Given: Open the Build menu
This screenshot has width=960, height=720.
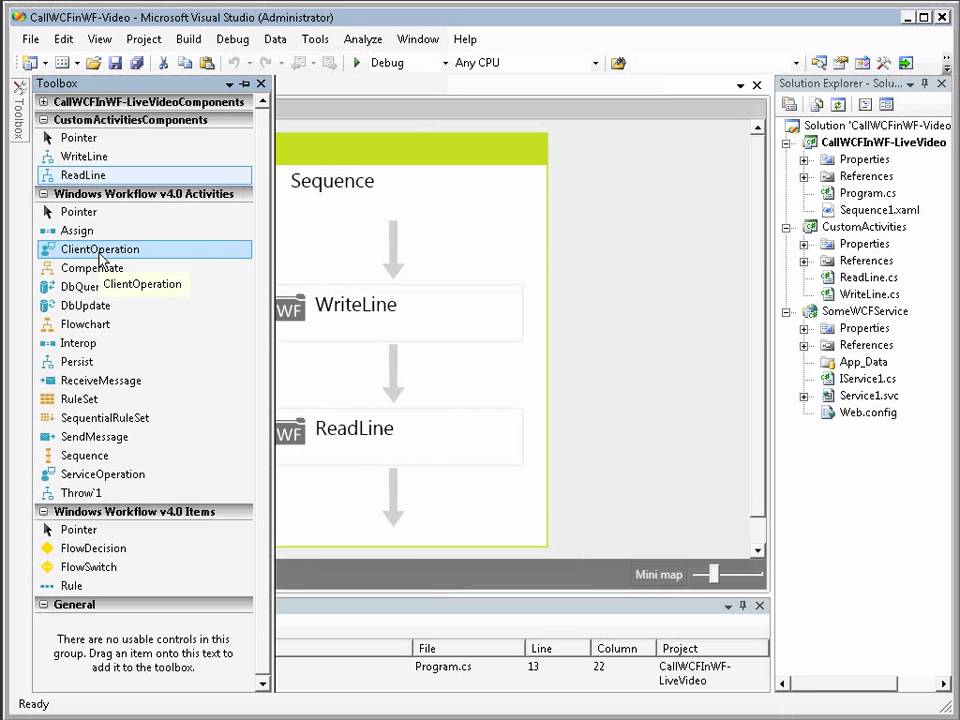Looking at the screenshot, I should coord(189,39).
